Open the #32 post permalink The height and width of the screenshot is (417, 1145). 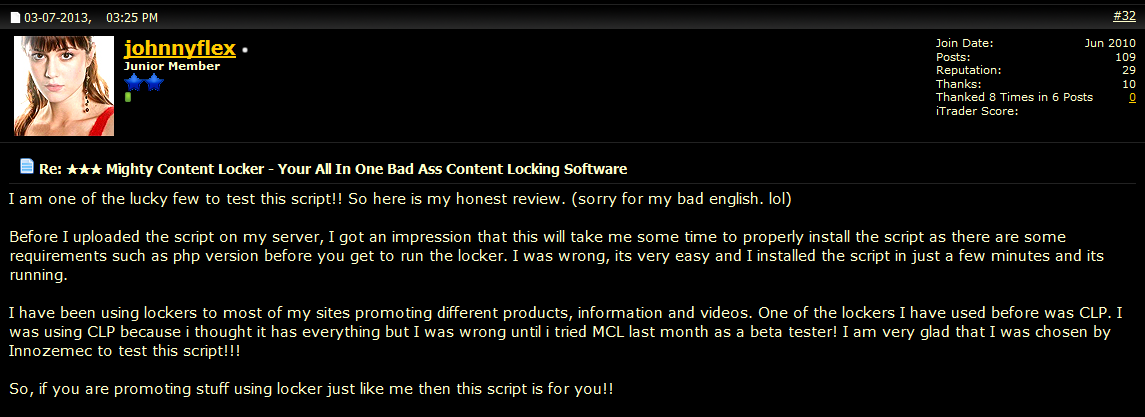1124,16
